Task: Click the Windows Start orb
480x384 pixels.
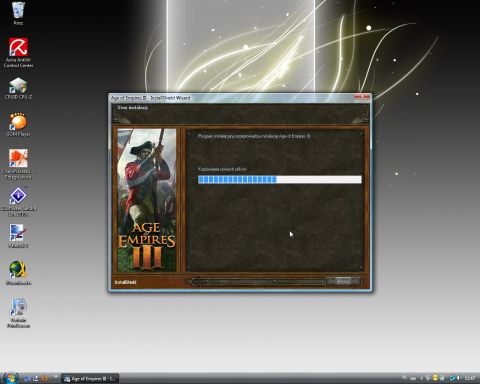Action: 10,378
